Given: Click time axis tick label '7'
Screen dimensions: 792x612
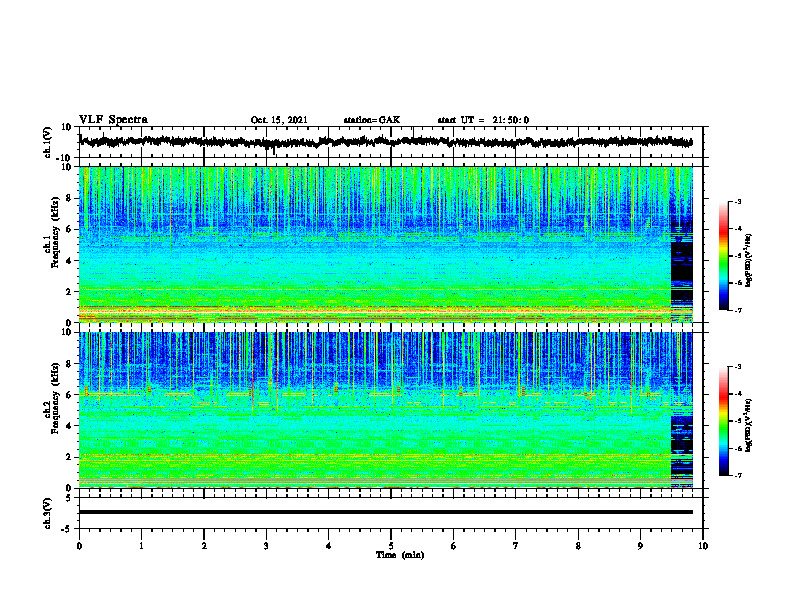Looking at the screenshot, I should pos(516,546).
